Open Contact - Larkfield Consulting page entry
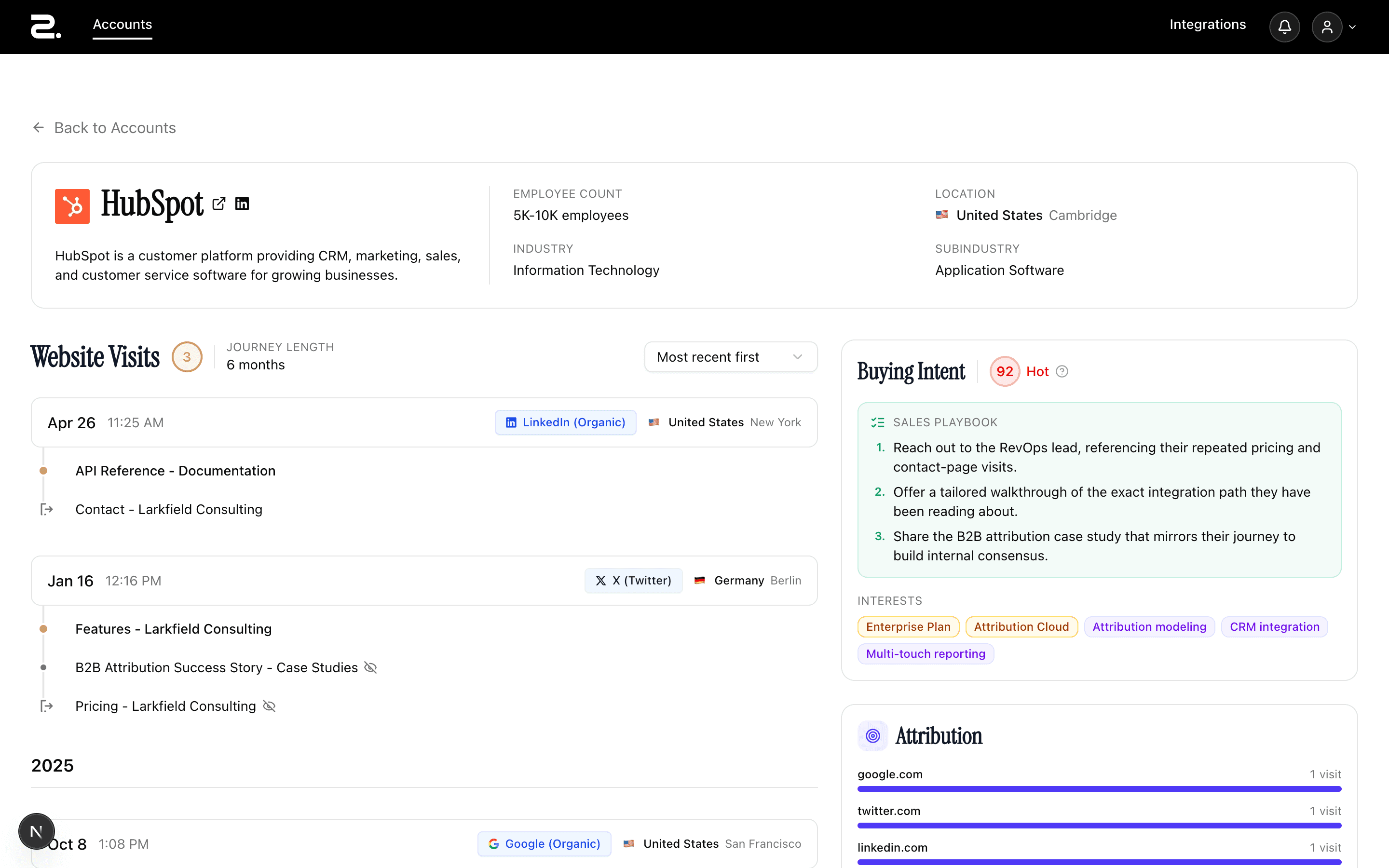Image resolution: width=1389 pixels, height=868 pixels. [x=169, y=509]
